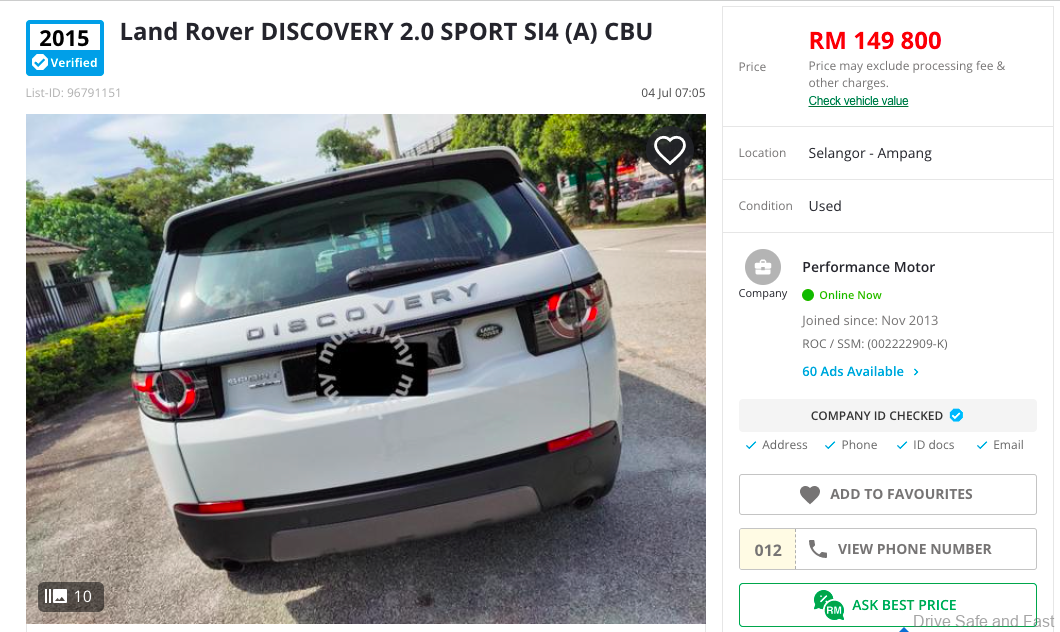Click the green Online Now status dot
The image size is (1060, 632).
coord(808,295)
